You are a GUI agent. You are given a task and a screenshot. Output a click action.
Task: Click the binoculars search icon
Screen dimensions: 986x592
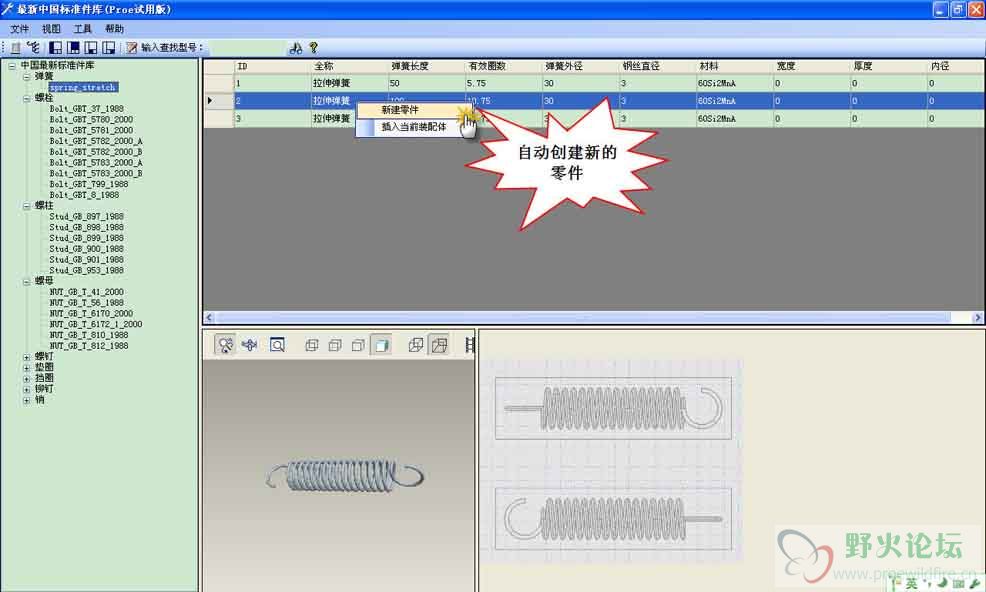tap(296, 48)
